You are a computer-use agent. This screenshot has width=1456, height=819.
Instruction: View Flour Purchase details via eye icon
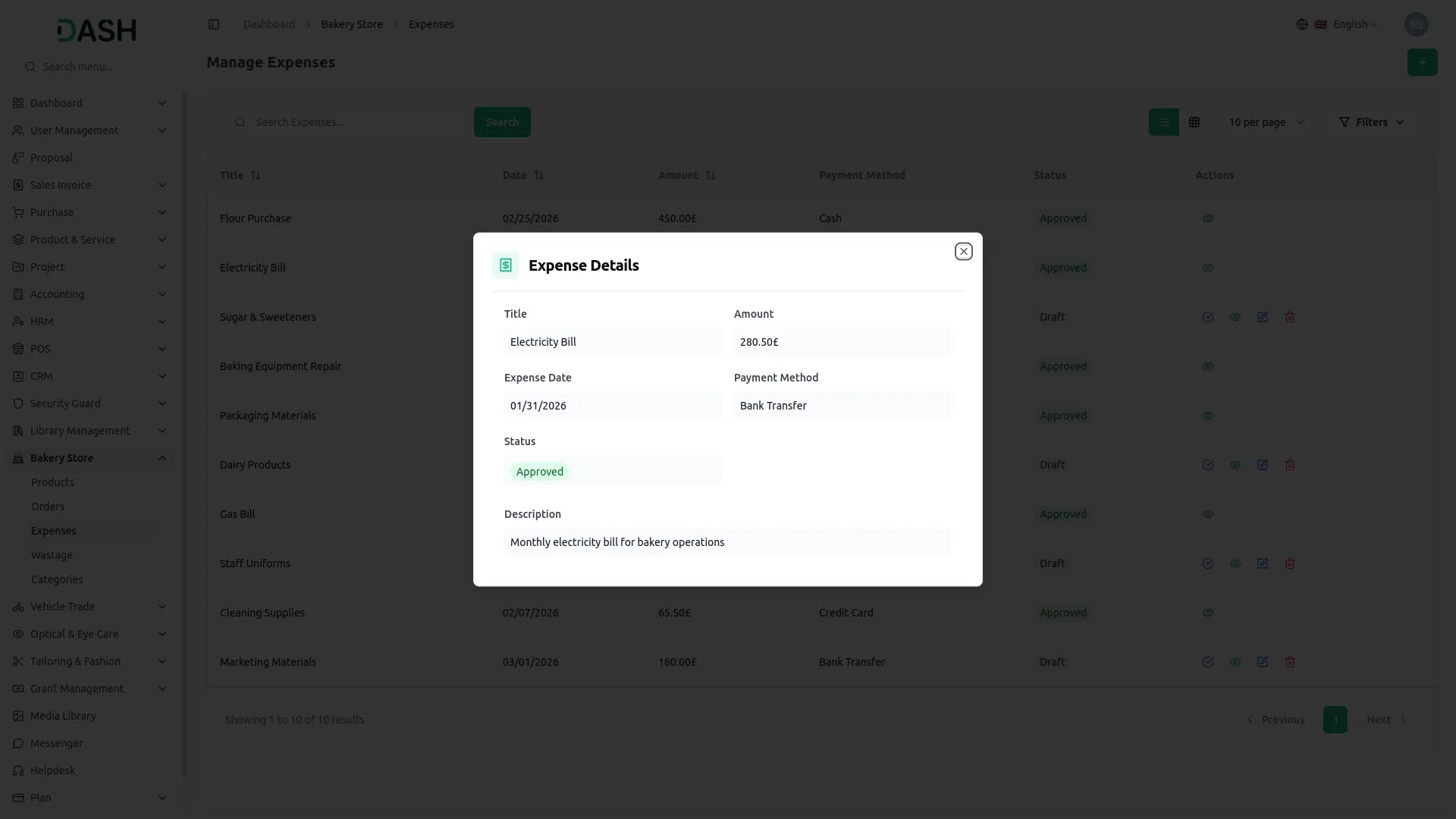(x=1207, y=218)
